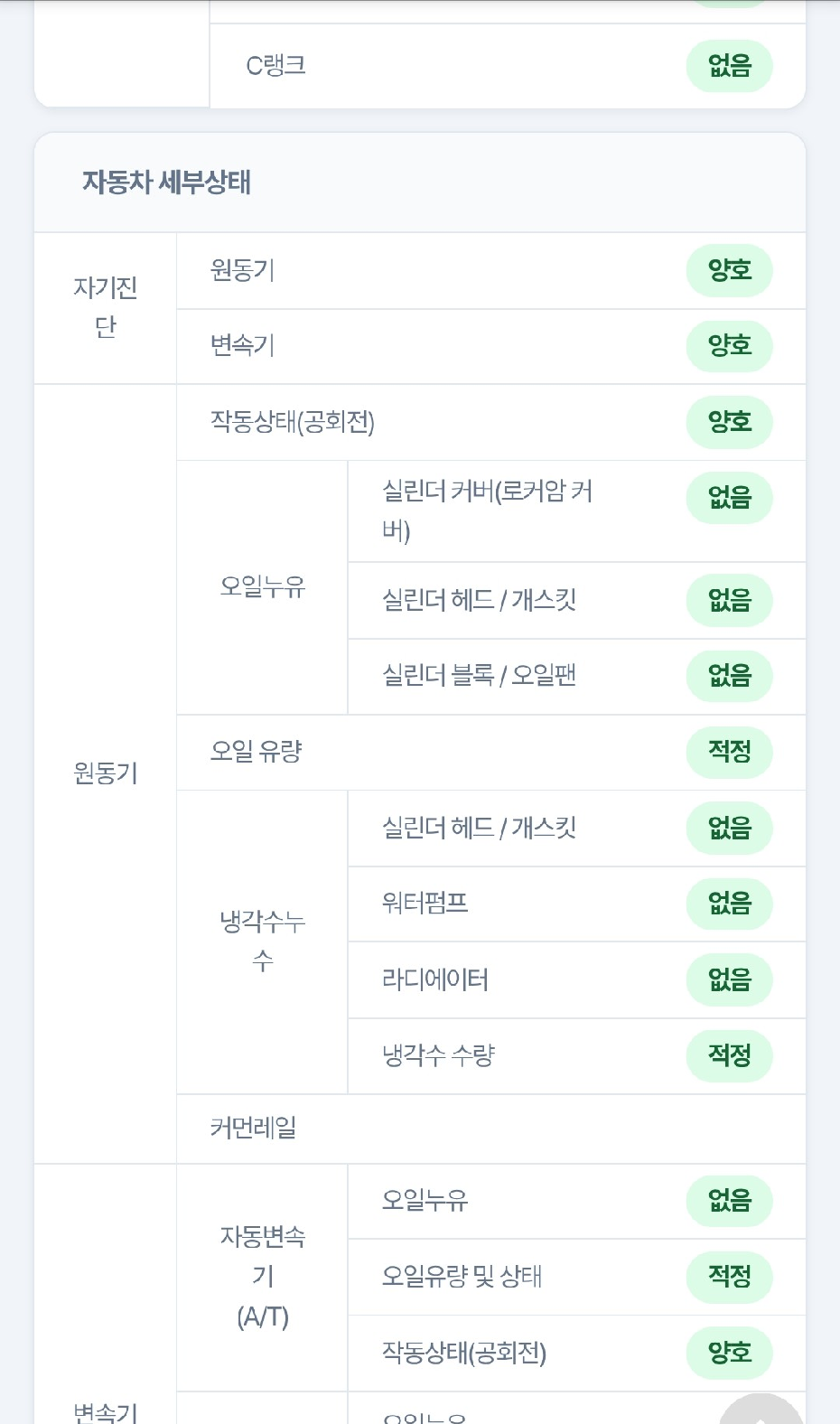Image resolution: width=840 pixels, height=1424 pixels.
Task: Tap 양호 badge for 자동변속기 작동상태(공회전)
Action: [x=729, y=1353]
